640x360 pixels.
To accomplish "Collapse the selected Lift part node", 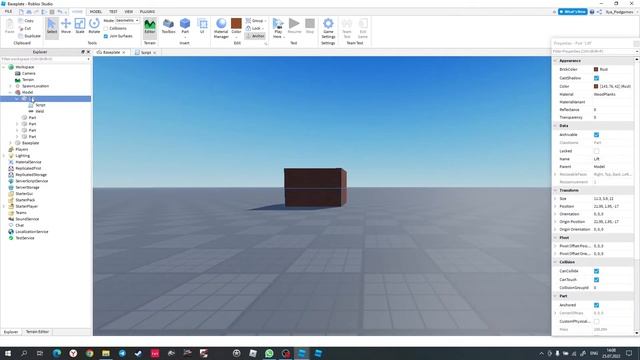I will 17,99.
